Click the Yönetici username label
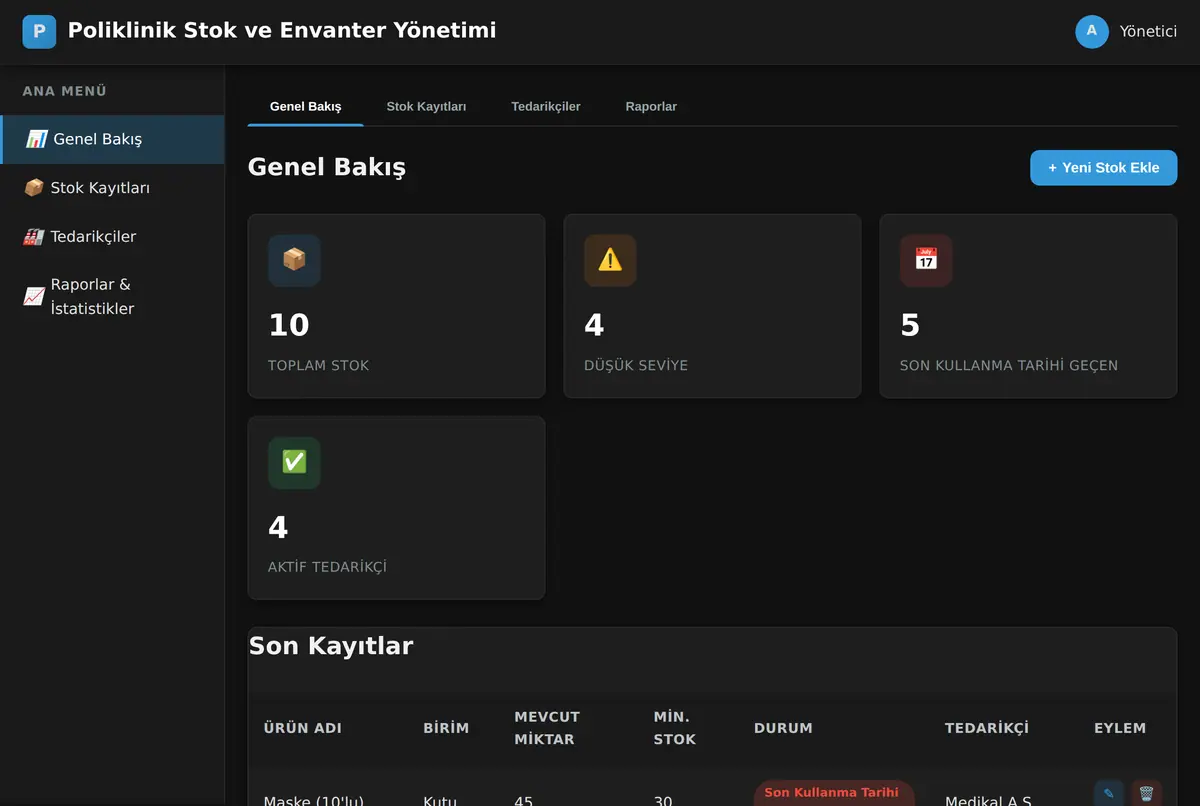 (x=1148, y=31)
